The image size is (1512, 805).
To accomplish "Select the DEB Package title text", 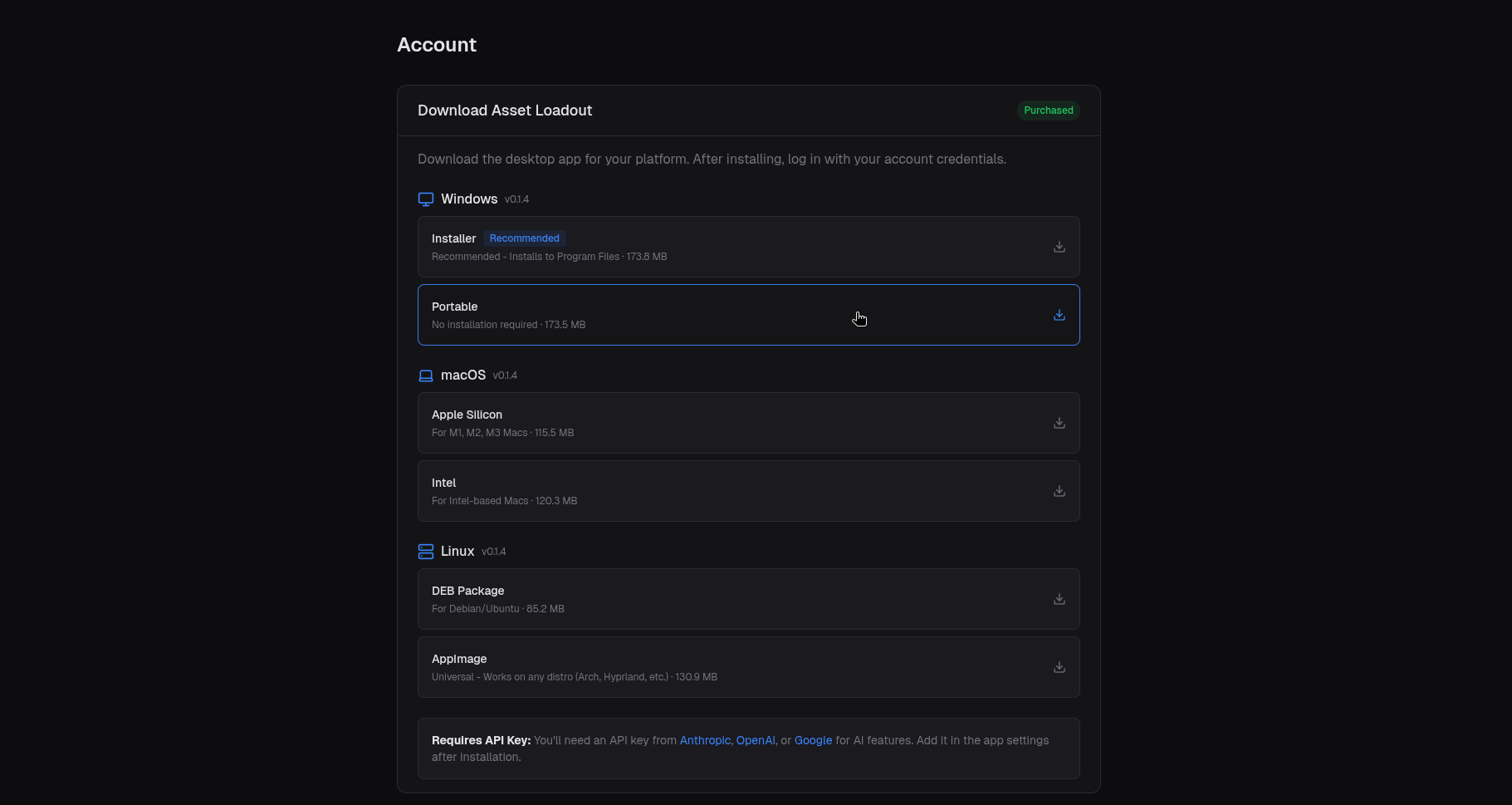I will pos(467,591).
